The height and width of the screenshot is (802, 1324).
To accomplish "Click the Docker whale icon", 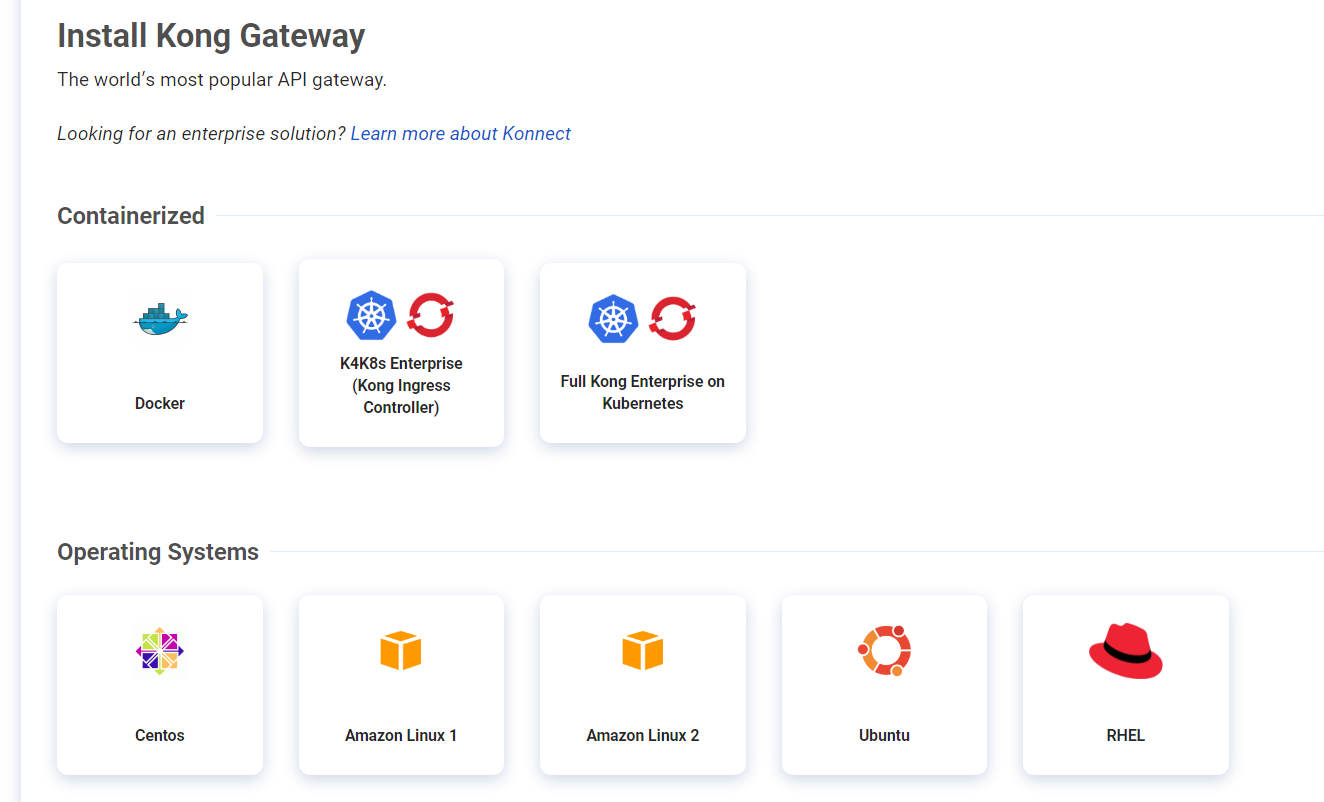I will click(x=160, y=319).
